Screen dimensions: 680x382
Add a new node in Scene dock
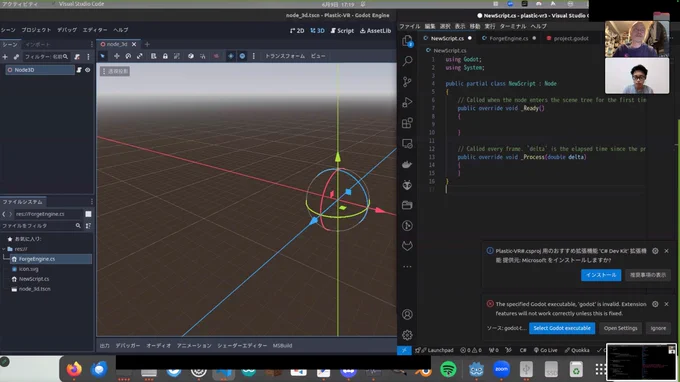pyautogui.click(x=5, y=57)
